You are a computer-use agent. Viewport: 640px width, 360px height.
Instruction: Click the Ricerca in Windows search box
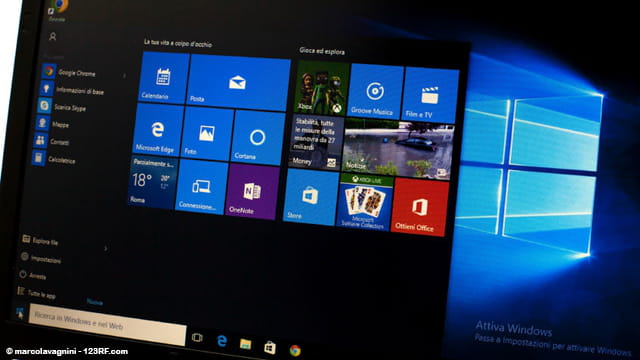[108, 325]
